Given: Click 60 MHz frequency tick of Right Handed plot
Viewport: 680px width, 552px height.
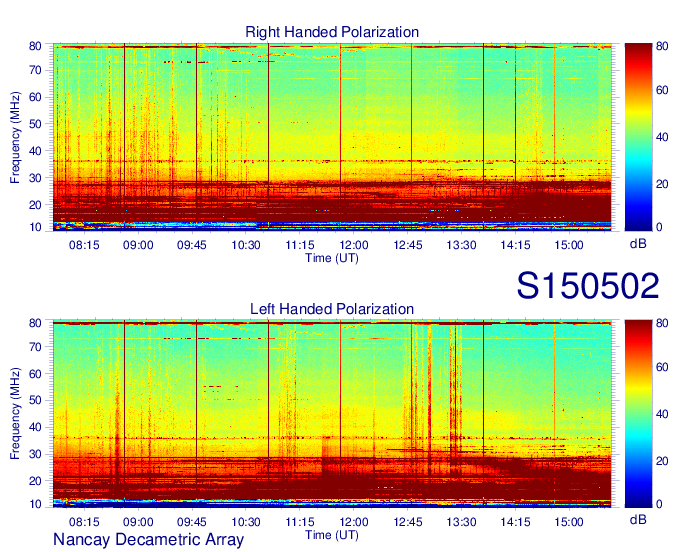Looking at the screenshot, I should pos(35,97).
